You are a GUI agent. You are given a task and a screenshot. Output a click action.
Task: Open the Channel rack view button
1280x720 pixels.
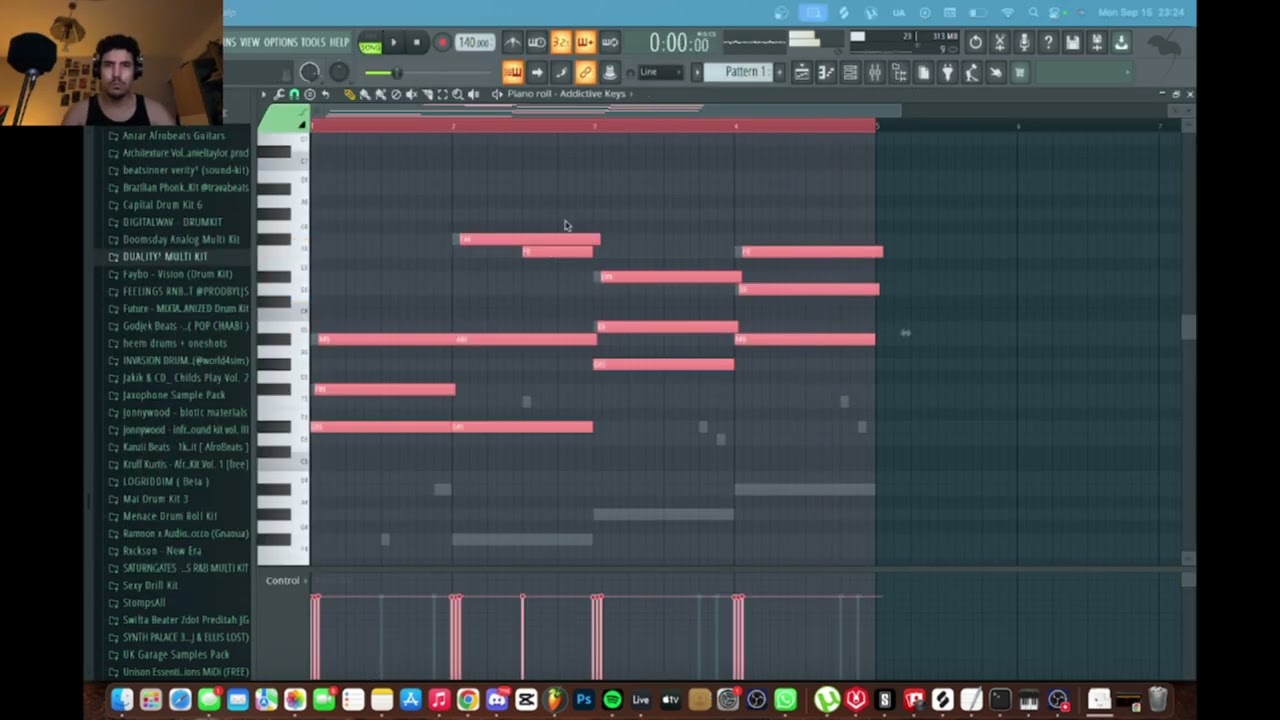click(x=850, y=72)
